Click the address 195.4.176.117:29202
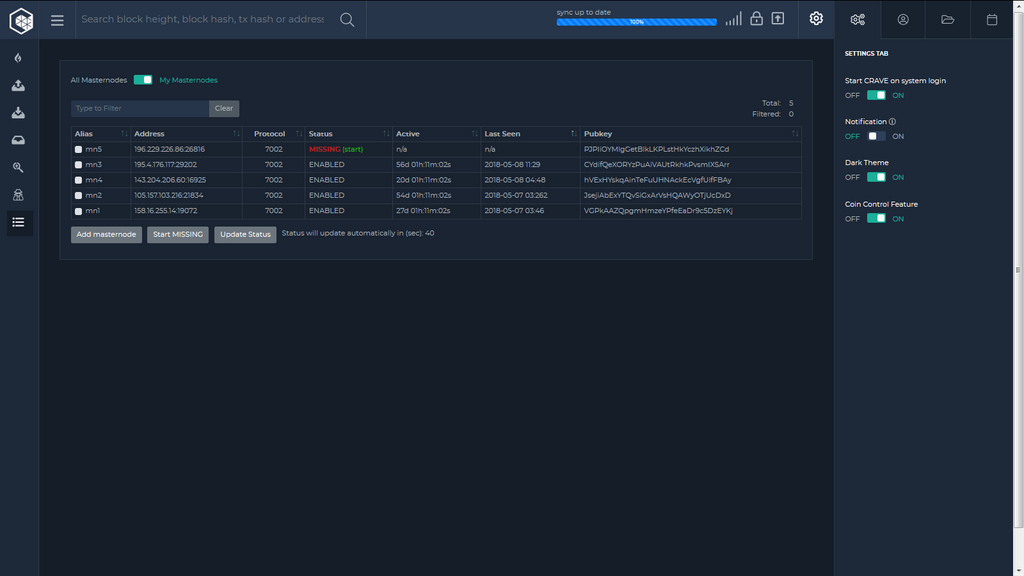This screenshot has height=576, width=1024. [x=165, y=165]
